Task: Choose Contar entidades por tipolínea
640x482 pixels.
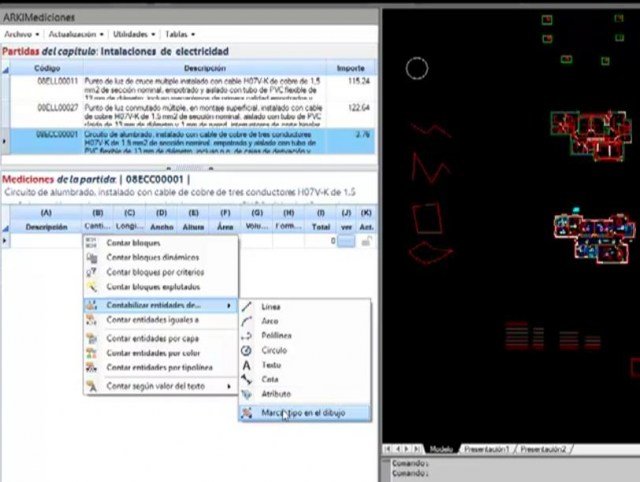Action: (160, 368)
